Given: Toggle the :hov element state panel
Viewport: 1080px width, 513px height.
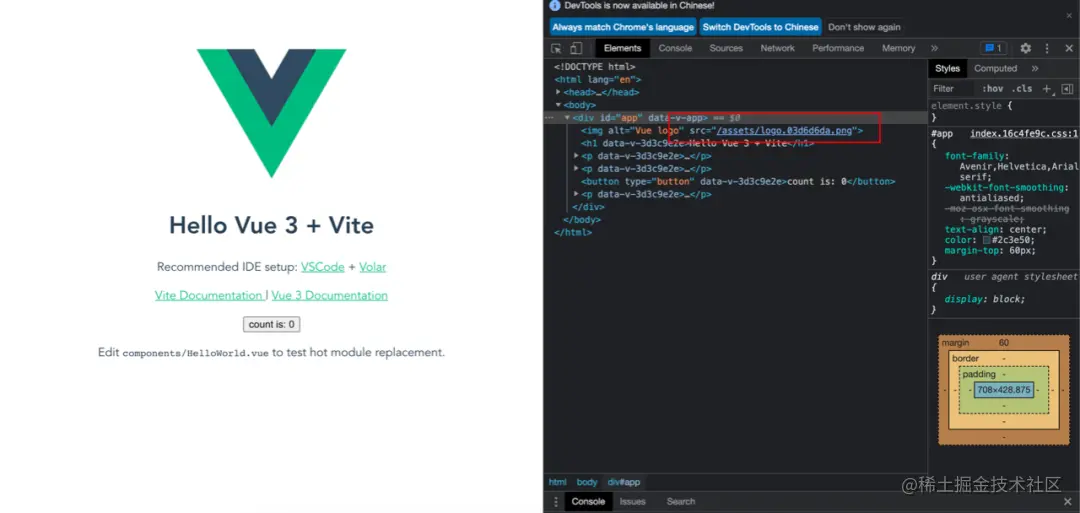Looking at the screenshot, I should pyautogui.click(x=993, y=89).
